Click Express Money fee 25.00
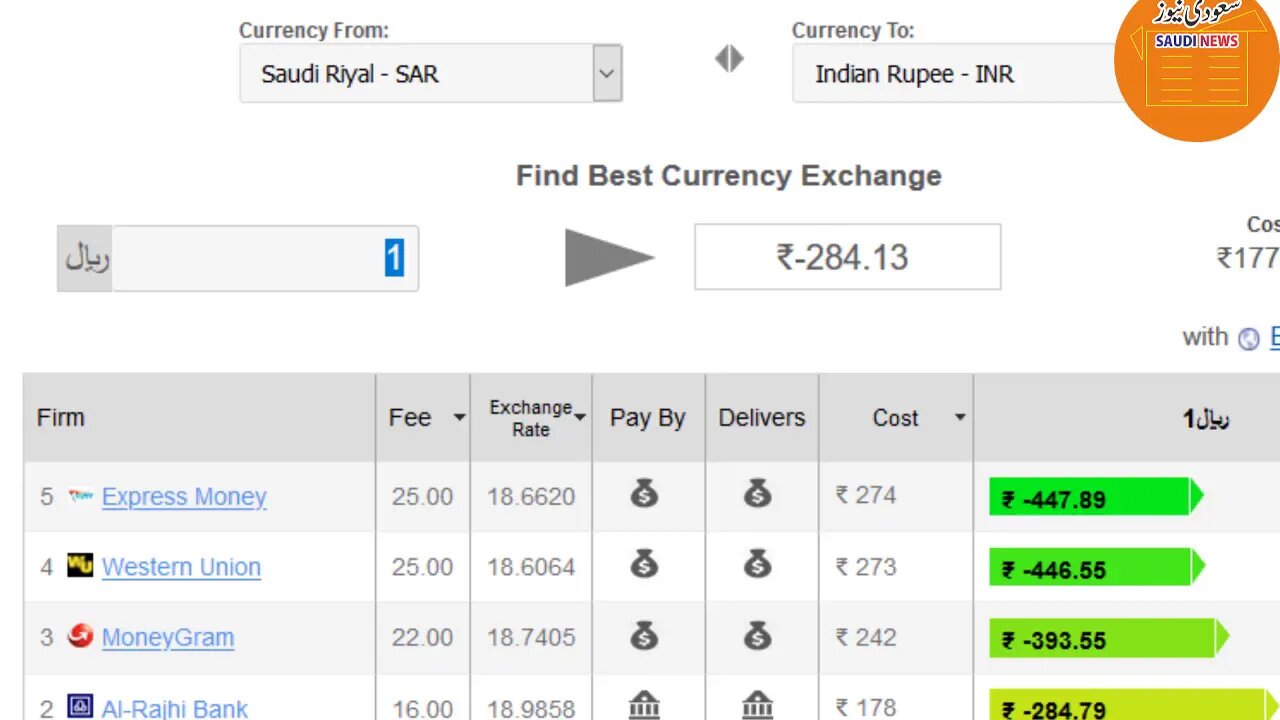This screenshot has height=720, width=1280. pyautogui.click(x=422, y=496)
